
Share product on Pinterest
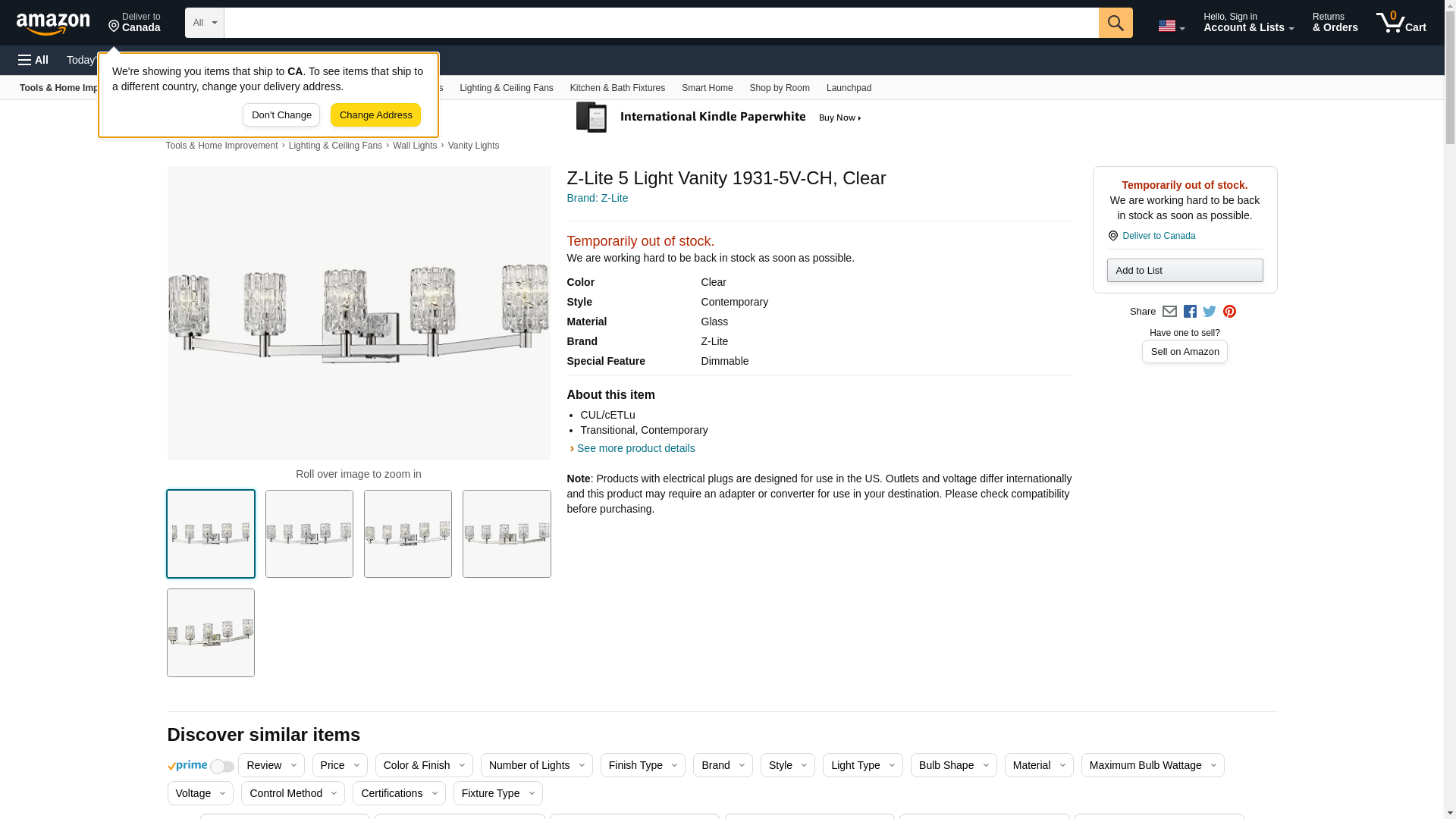coord(1229,312)
